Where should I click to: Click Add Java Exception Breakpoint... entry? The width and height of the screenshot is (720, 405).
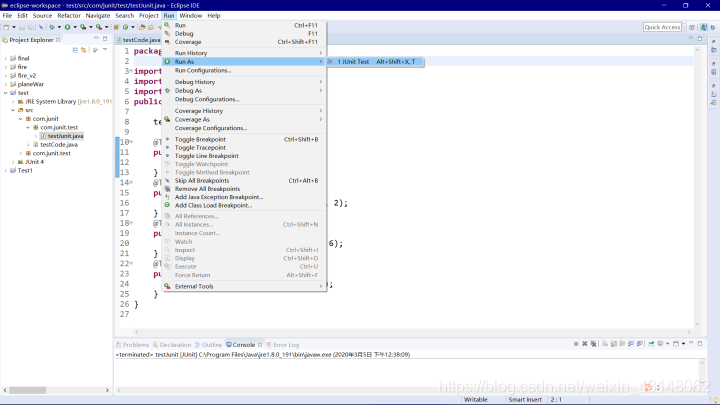click(x=244, y=197)
